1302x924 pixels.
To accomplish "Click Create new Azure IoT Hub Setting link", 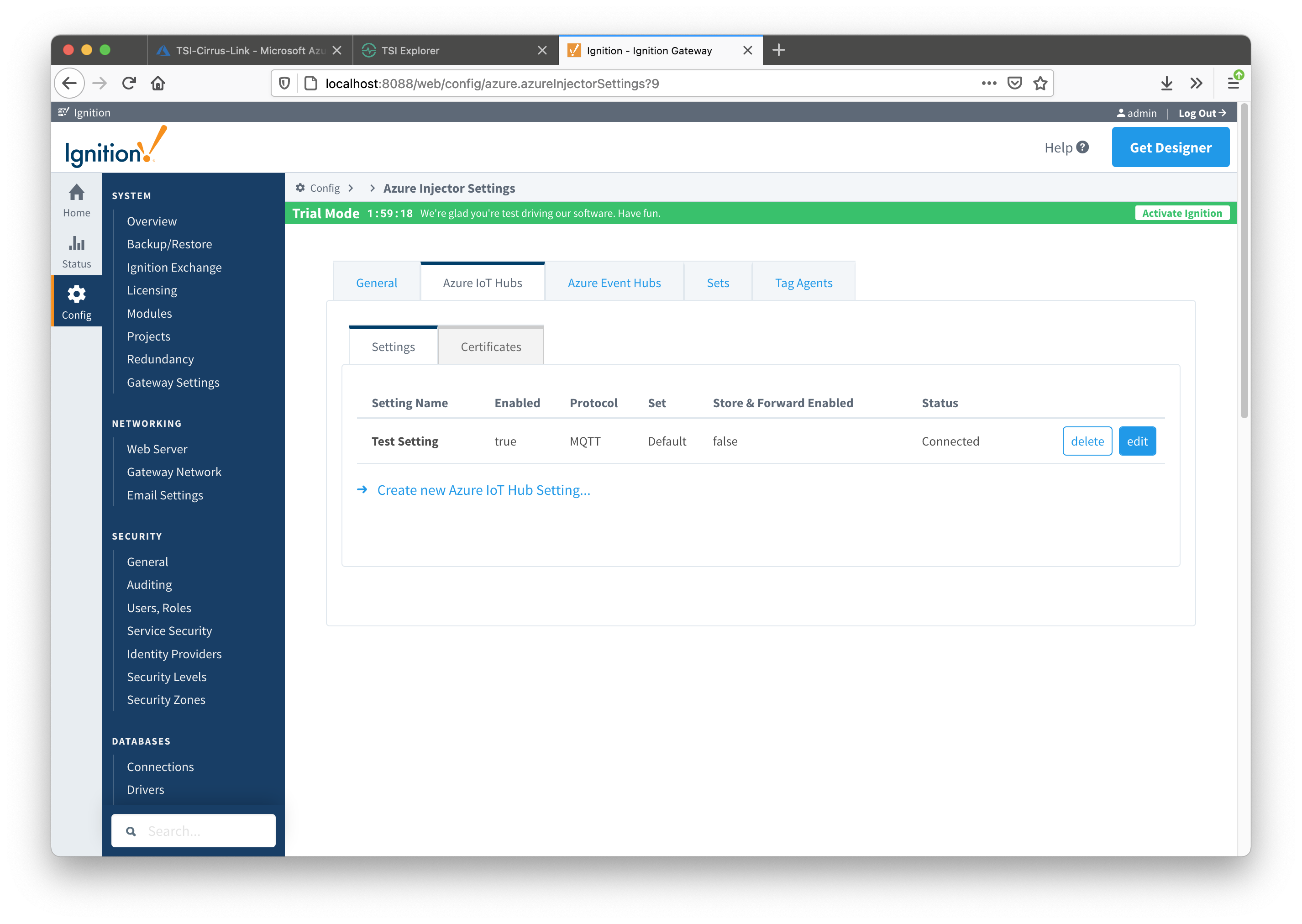I will (483, 490).
